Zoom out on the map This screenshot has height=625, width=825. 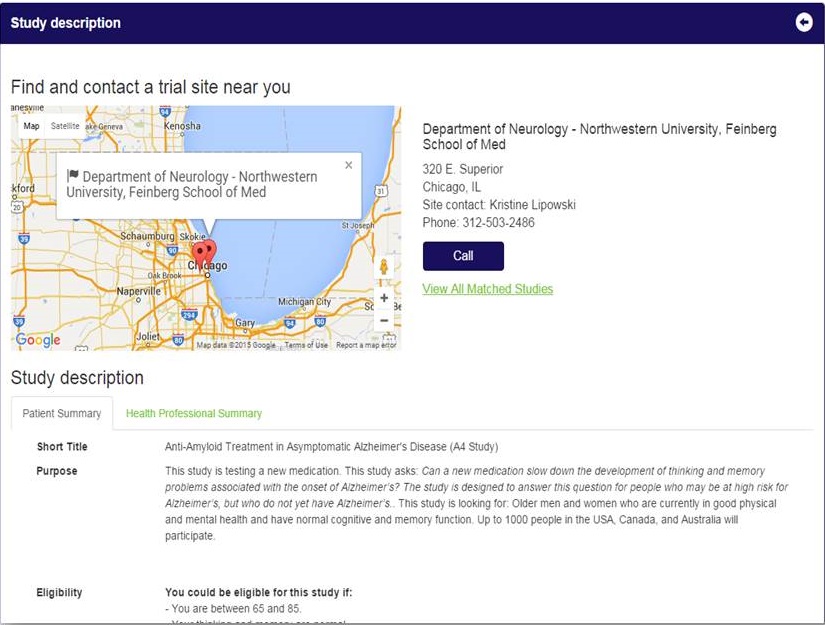[384, 321]
